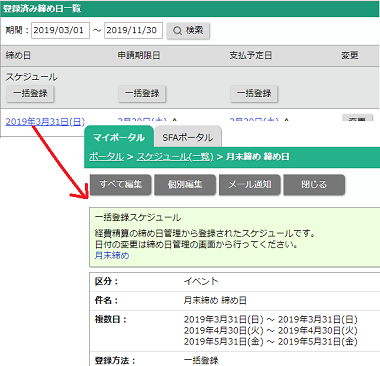
Task: Click 一括登録 under the 締め日 column
Action: [x=30, y=93]
